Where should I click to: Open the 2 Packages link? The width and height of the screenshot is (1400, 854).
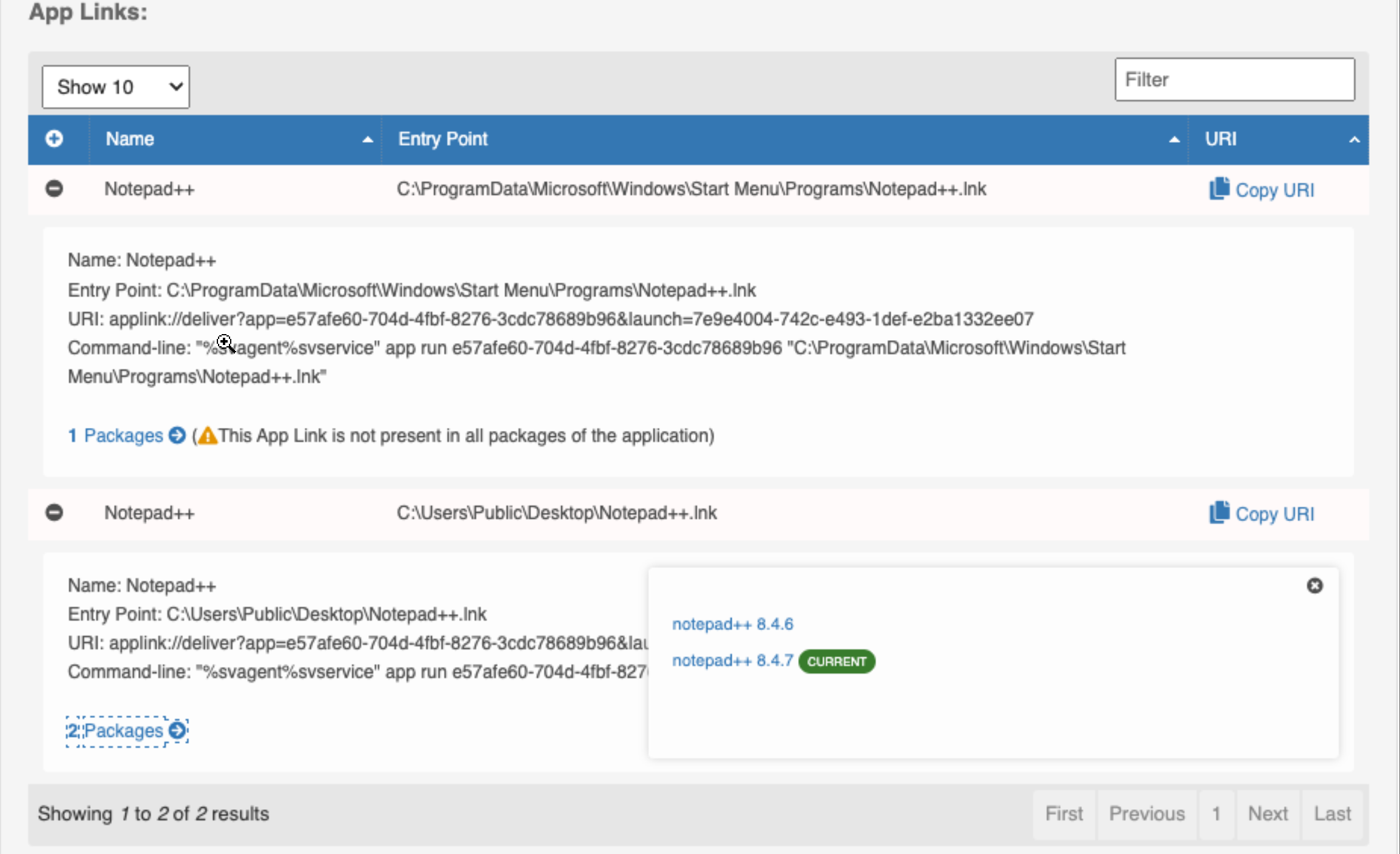[x=127, y=731]
